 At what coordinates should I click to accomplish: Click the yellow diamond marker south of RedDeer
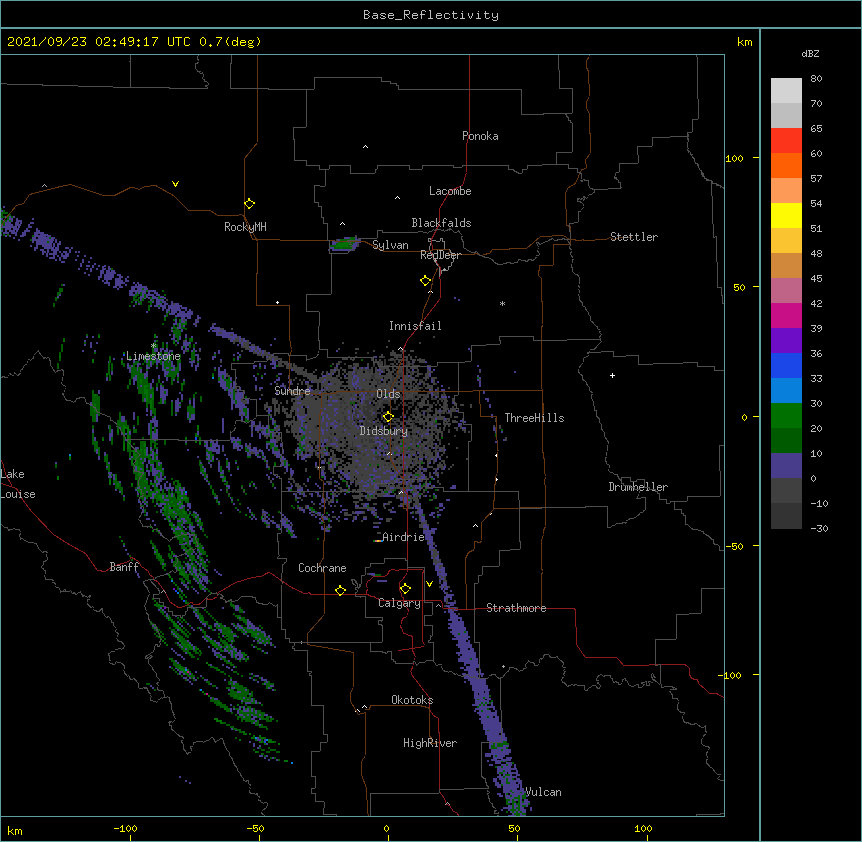pyautogui.click(x=425, y=280)
